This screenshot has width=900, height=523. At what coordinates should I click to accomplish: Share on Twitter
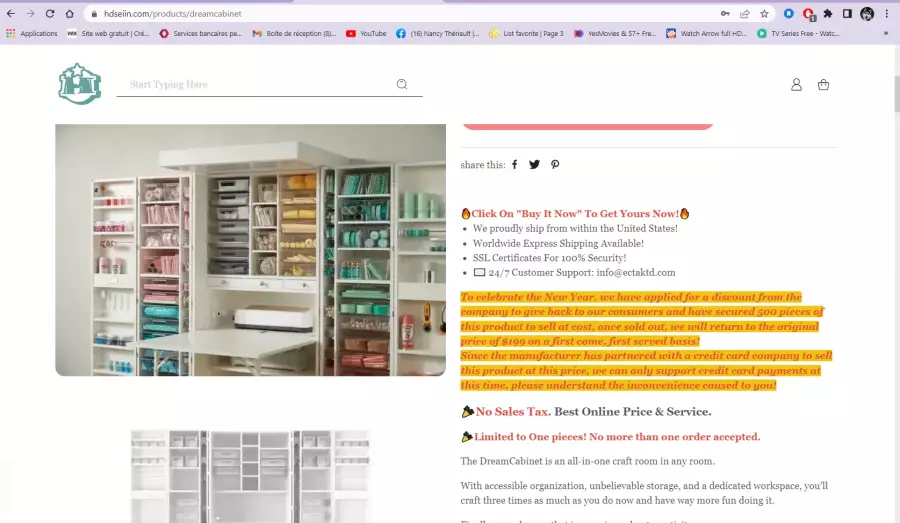(534, 165)
